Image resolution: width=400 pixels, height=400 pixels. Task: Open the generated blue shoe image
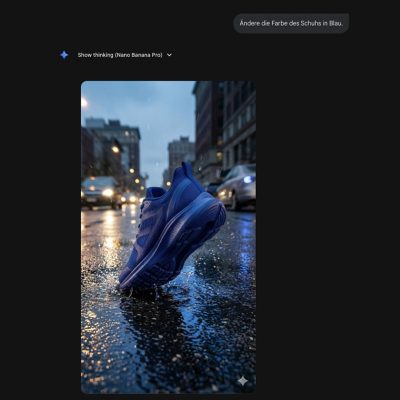pyautogui.click(x=168, y=237)
